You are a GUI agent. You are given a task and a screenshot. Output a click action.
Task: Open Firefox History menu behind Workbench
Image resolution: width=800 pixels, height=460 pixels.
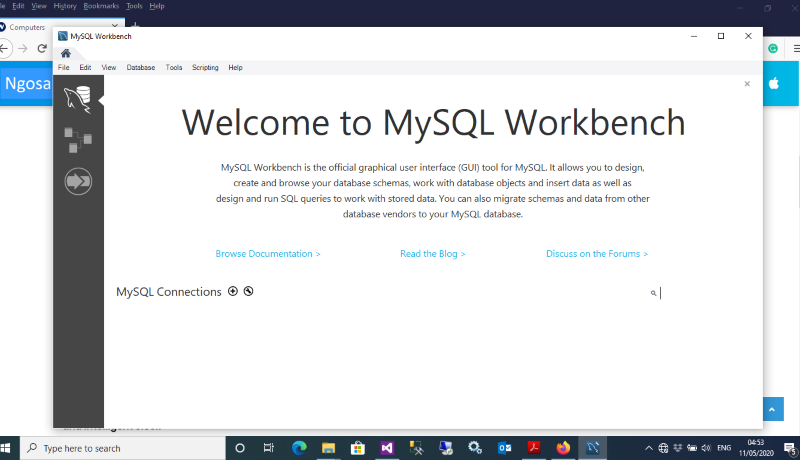[65, 6]
